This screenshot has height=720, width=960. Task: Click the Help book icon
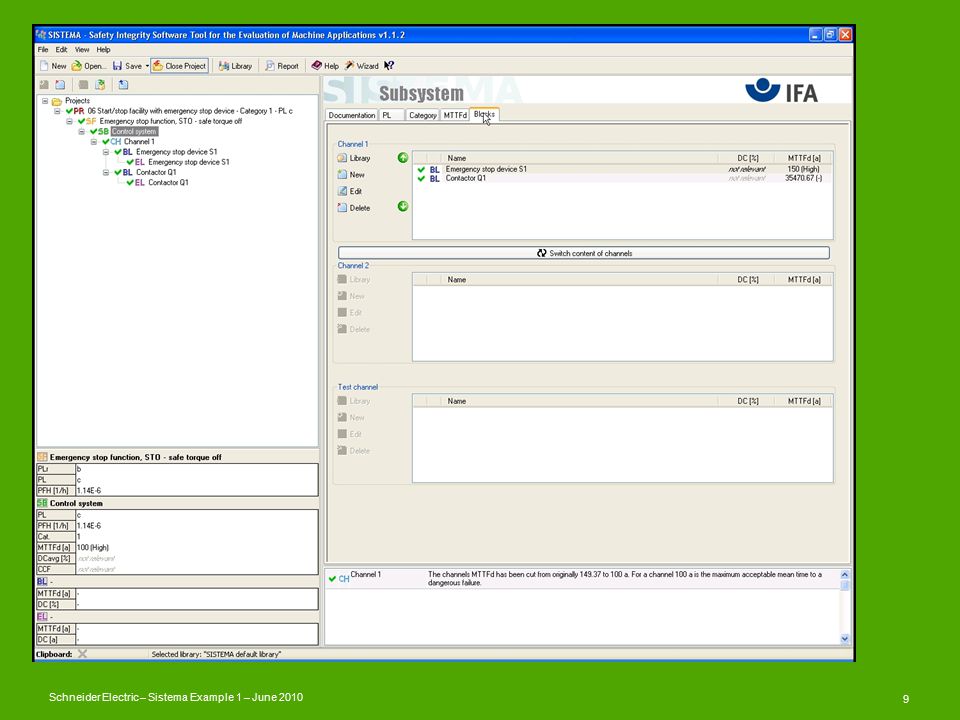317,66
